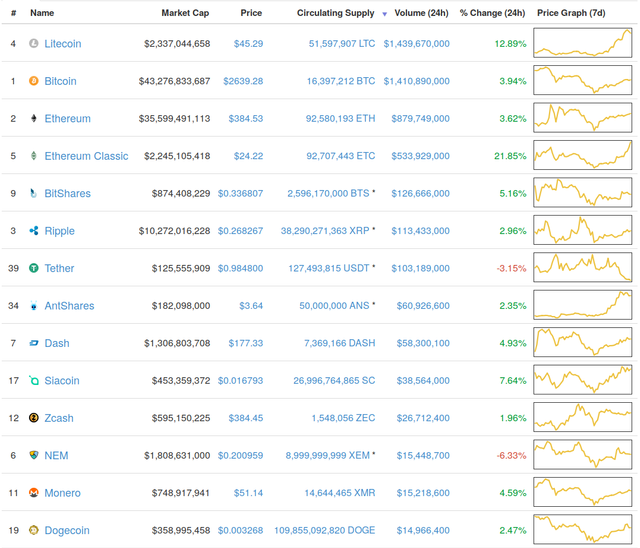Viewport: 640px width, 548px height.
Task: Sort table by Price column header
Action: 251,13
